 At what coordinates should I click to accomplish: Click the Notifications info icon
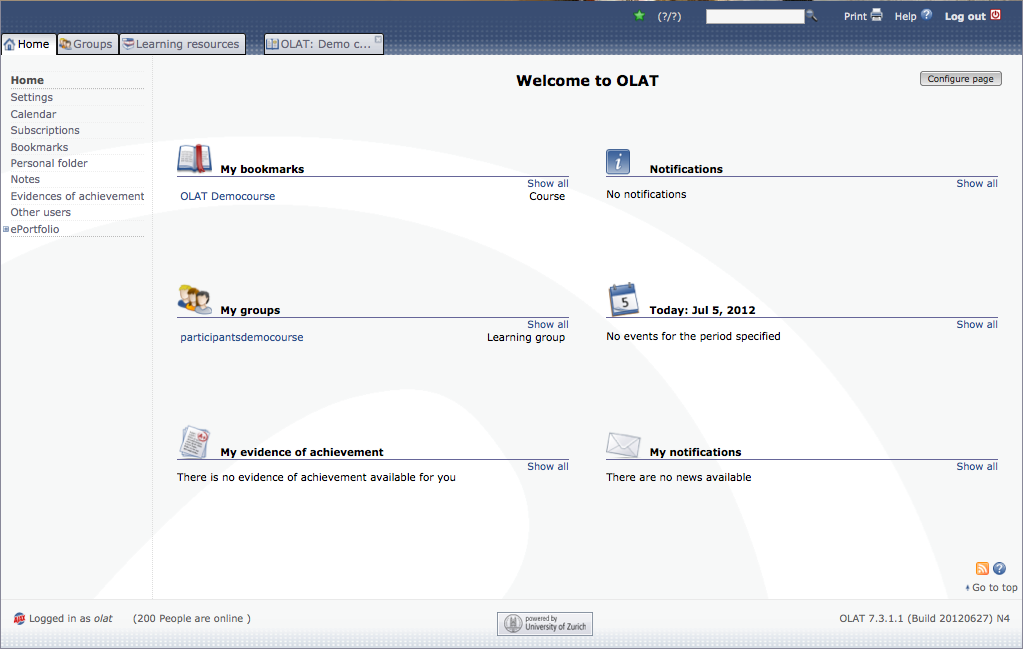(x=618, y=161)
